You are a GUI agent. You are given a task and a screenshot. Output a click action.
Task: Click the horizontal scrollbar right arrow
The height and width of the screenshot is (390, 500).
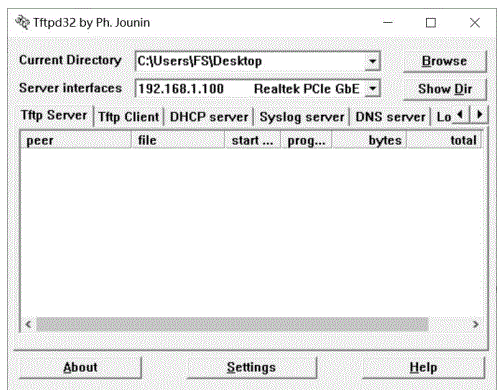(476, 324)
